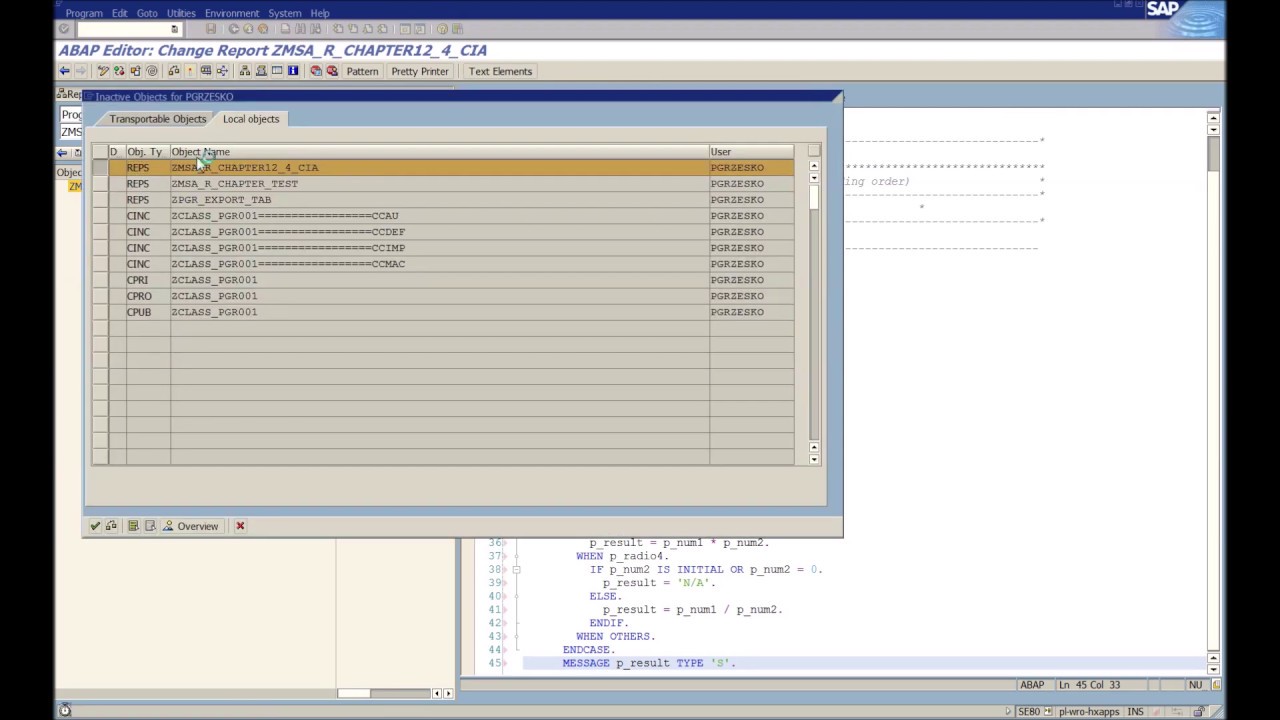
Task: Open the Program menu
Action: (84, 13)
